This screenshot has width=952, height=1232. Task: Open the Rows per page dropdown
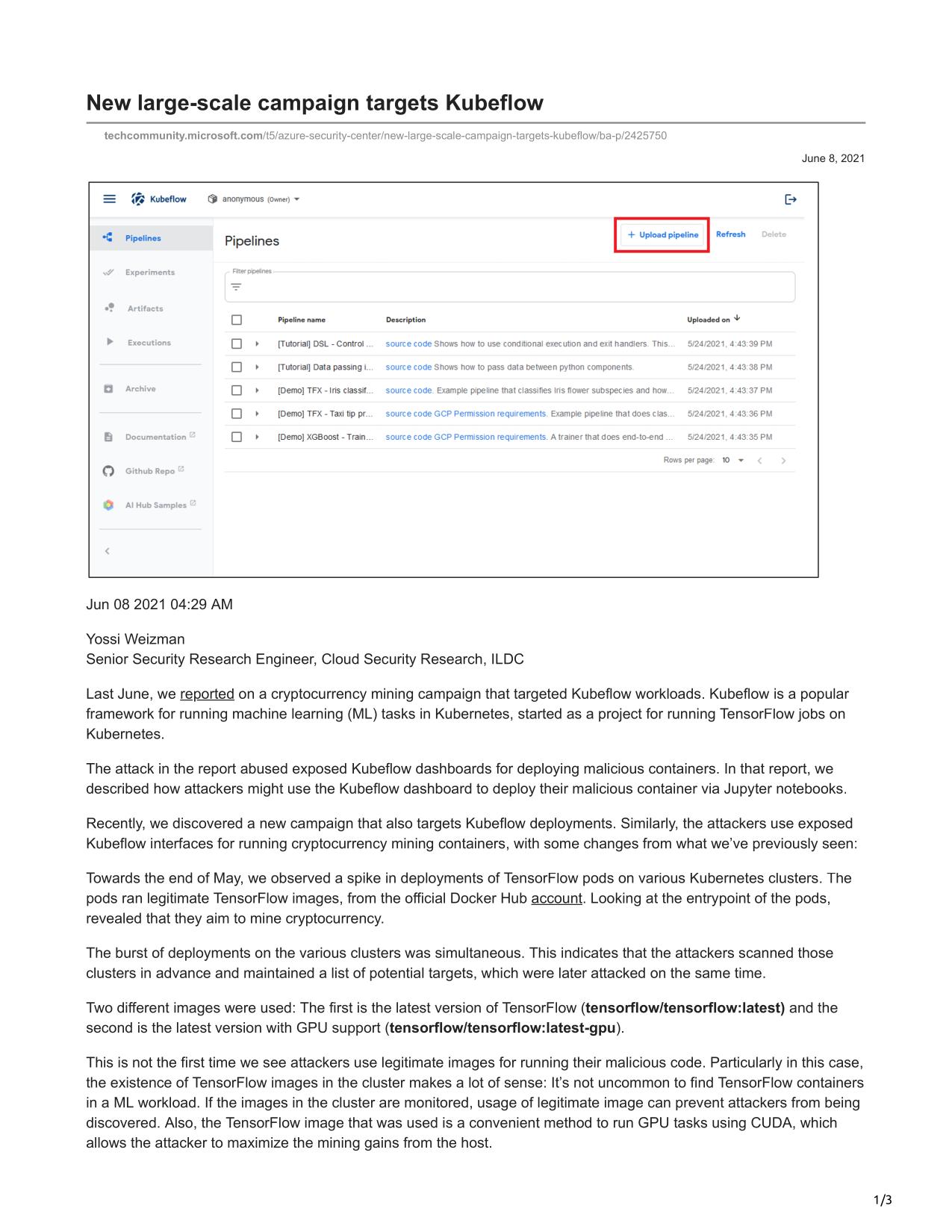click(733, 460)
